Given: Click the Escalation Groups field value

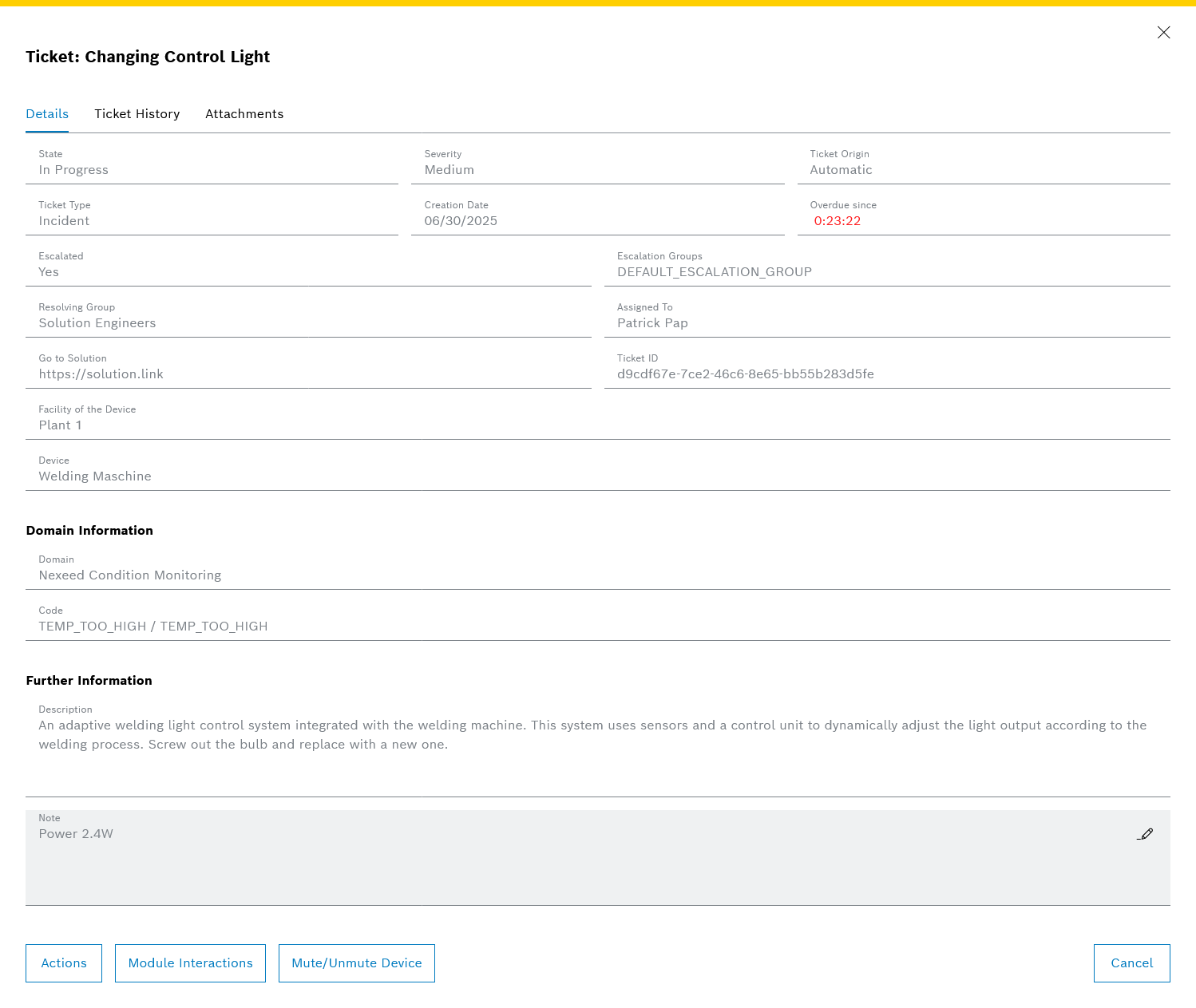Looking at the screenshot, I should click(715, 272).
